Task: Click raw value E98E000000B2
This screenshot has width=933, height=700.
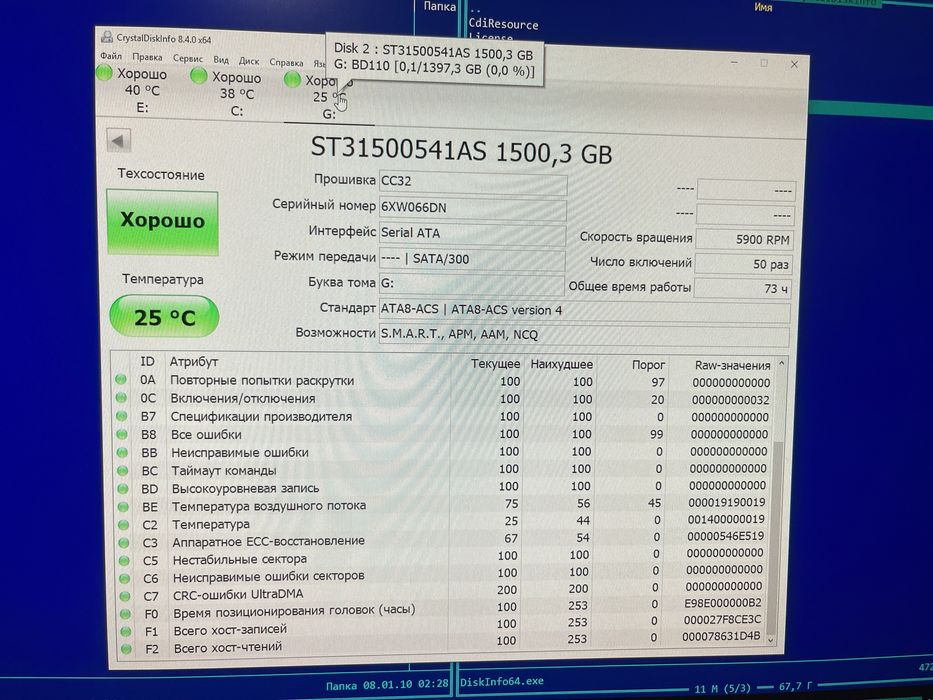Action: click(722, 604)
